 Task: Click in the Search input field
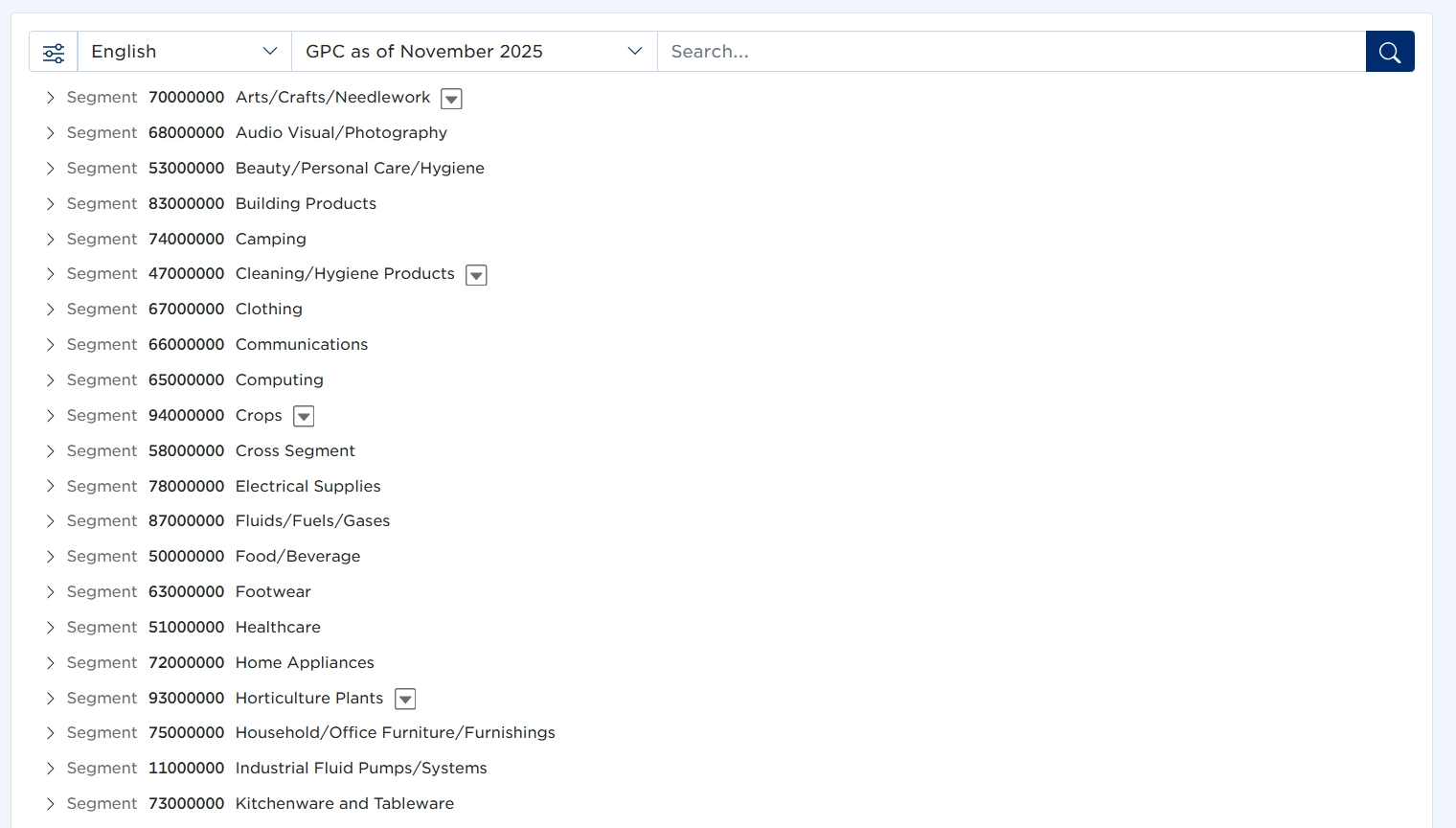click(x=1011, y=52)
